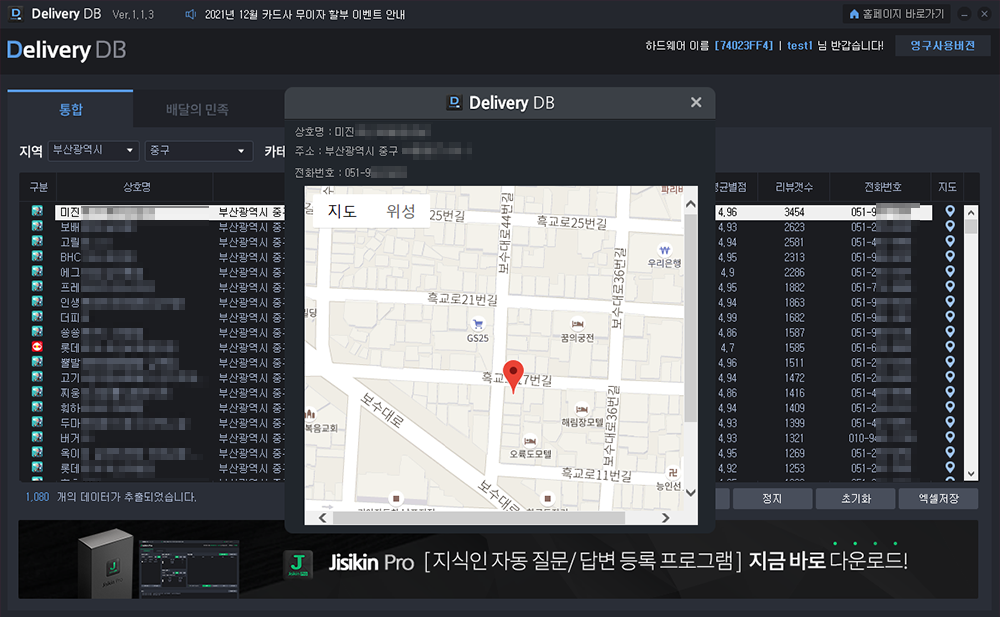Select row with review count 1321
The width and height of the screenshot is (1000, 617).
click(794, 438)
